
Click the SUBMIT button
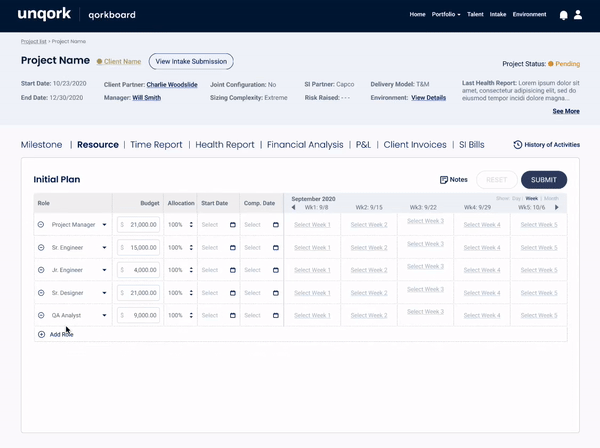pyautogui.click(x=544, y=180)
